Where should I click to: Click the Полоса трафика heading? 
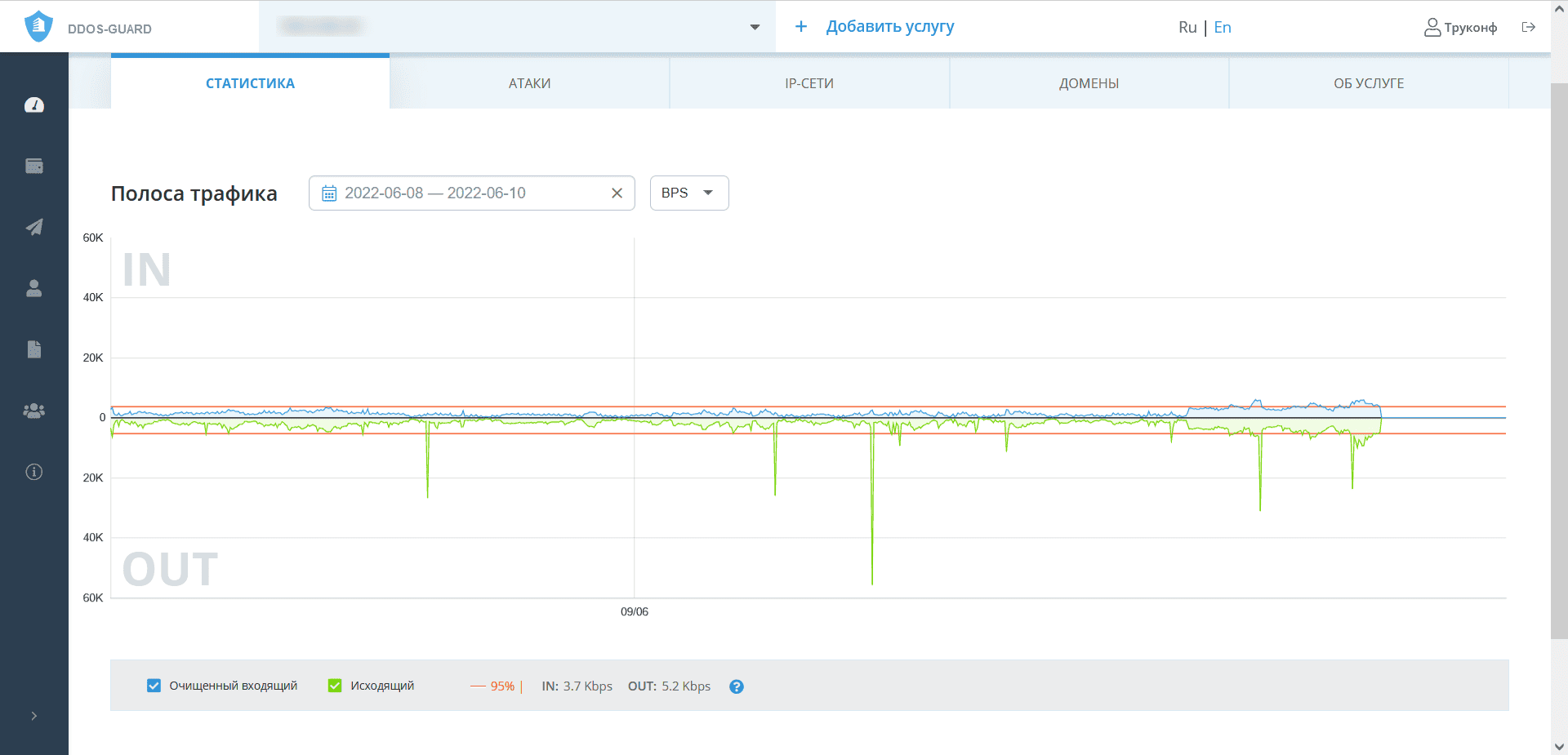coord(194,193)
